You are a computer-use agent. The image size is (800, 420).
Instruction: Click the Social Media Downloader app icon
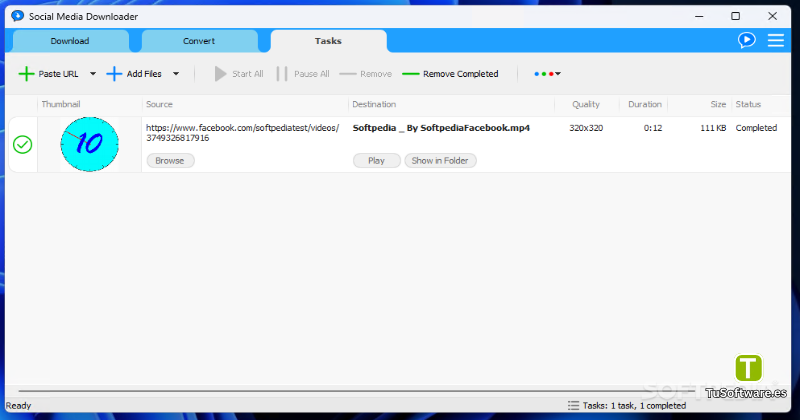pos(17,16)
